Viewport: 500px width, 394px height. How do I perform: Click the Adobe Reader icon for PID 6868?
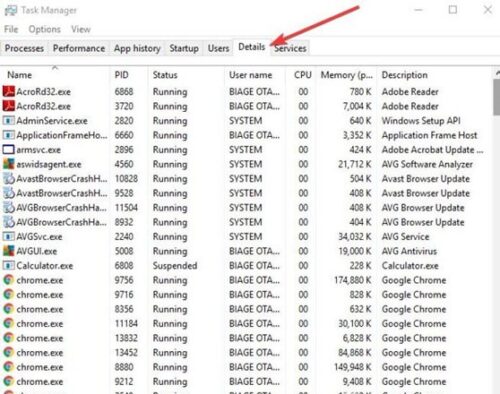(9, 92)
